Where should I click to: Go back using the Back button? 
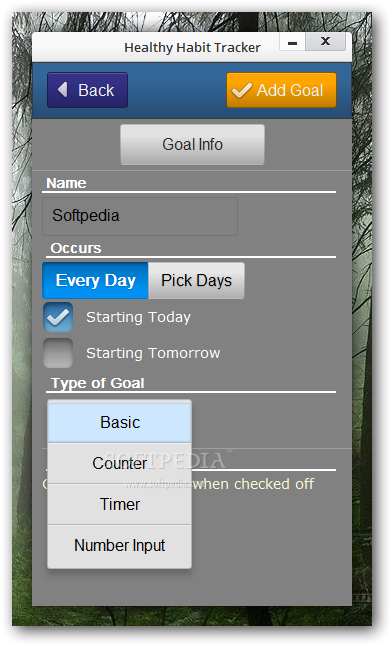coord(87,90)
